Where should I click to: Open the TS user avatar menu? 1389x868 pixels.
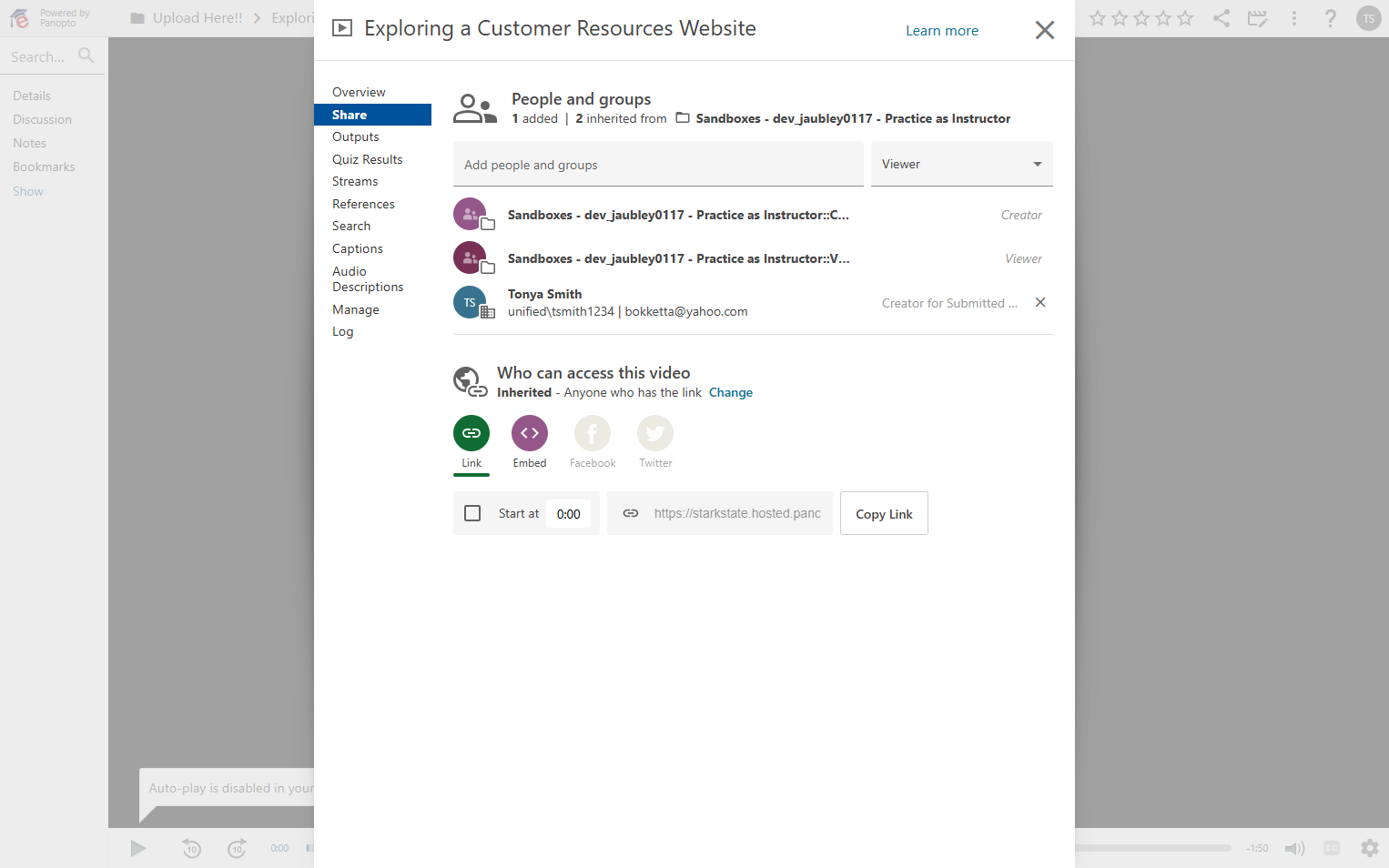[x=1369, y=18]
